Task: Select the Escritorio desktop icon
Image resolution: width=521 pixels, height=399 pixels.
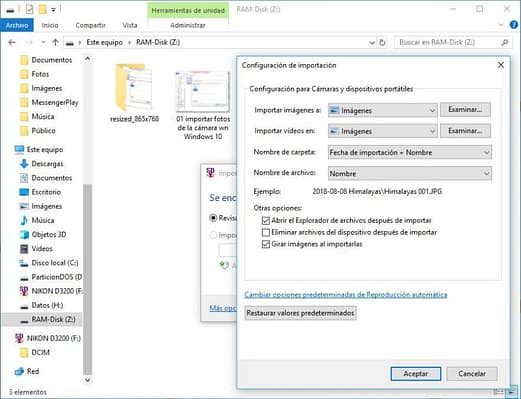Action: pos(24,192)
